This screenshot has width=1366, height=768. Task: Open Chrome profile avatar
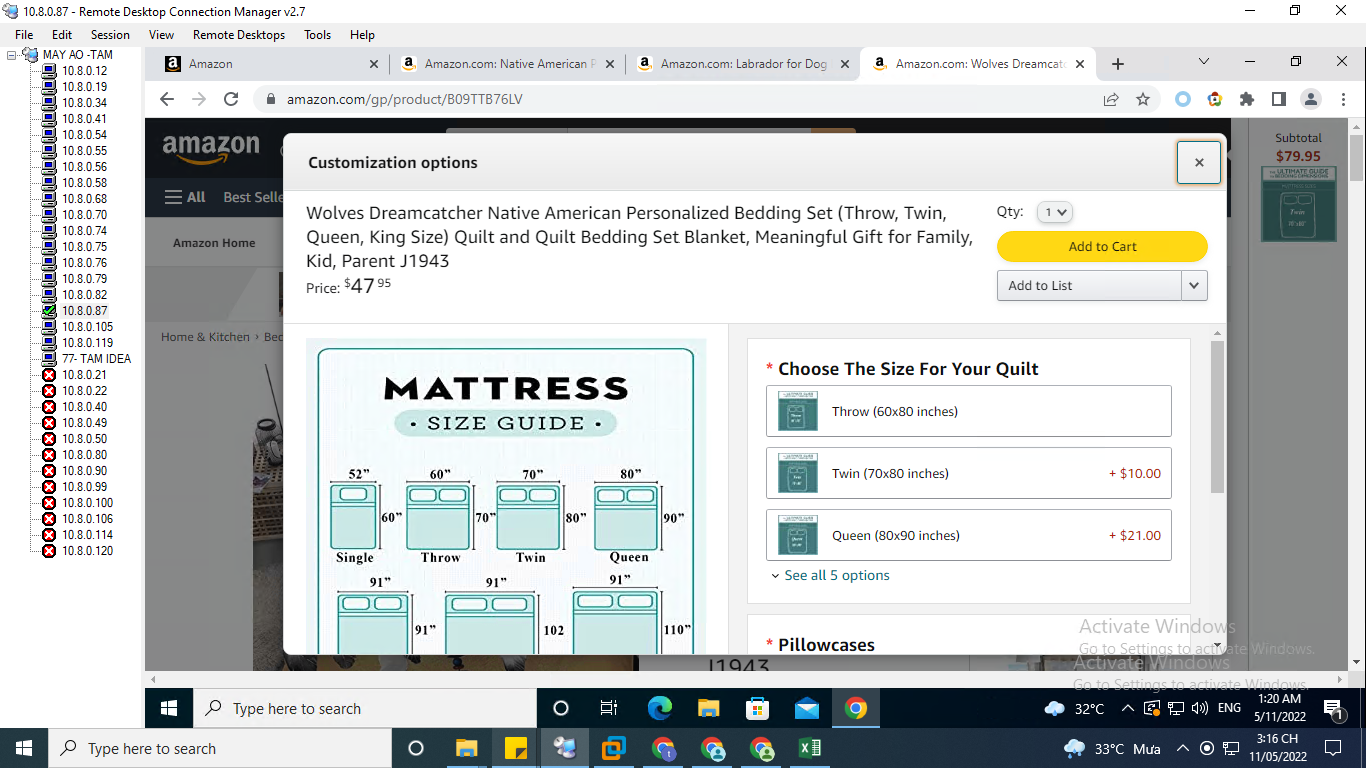point(1310,99)
